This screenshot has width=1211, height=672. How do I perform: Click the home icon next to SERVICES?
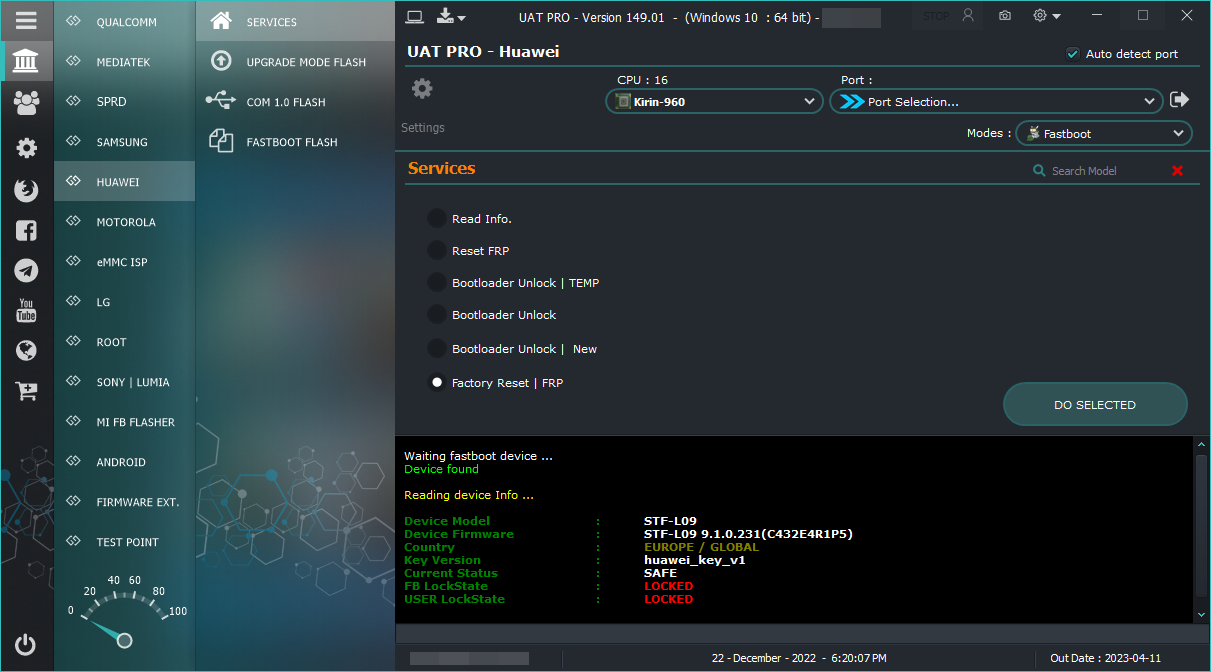221,21
